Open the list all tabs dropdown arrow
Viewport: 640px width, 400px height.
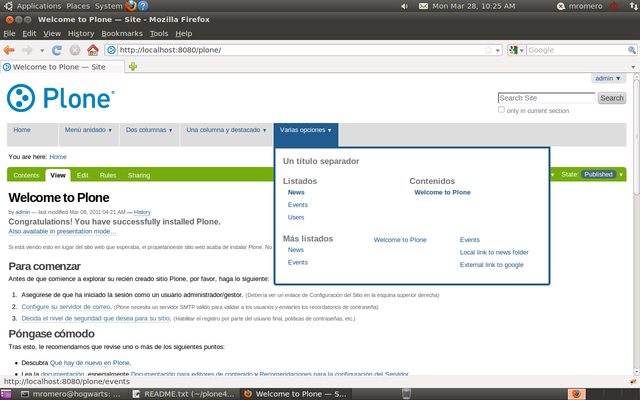[x=633, y=67]
